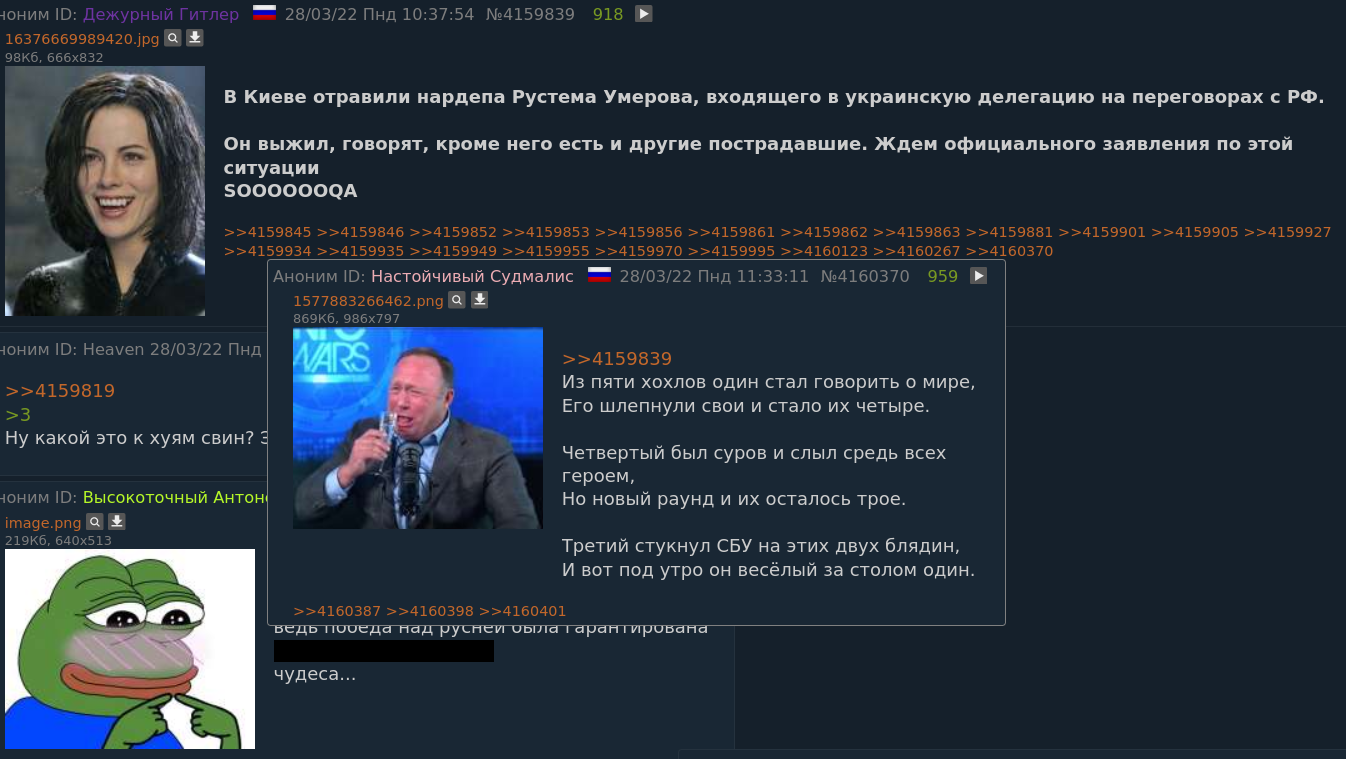Click download icon next to 16376669989420.jpg
The width and height of the screenshot is (1346, 759).
pyautogui.click(x=195, y=38)
